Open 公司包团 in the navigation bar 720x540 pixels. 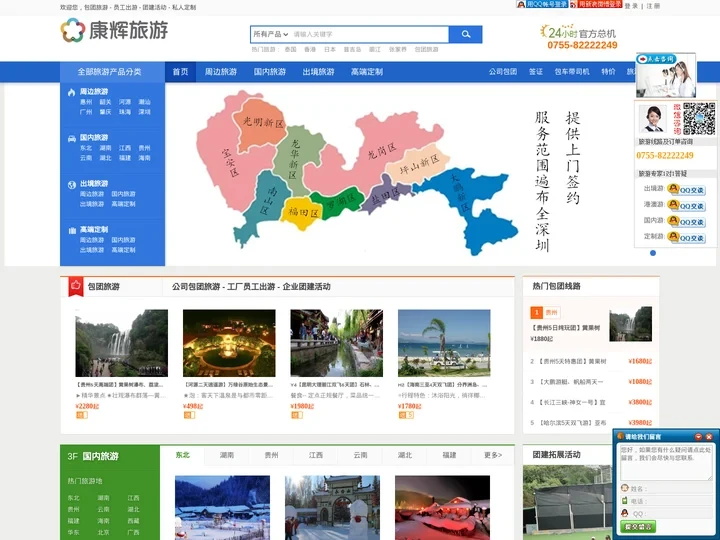[x=503, y=72]
